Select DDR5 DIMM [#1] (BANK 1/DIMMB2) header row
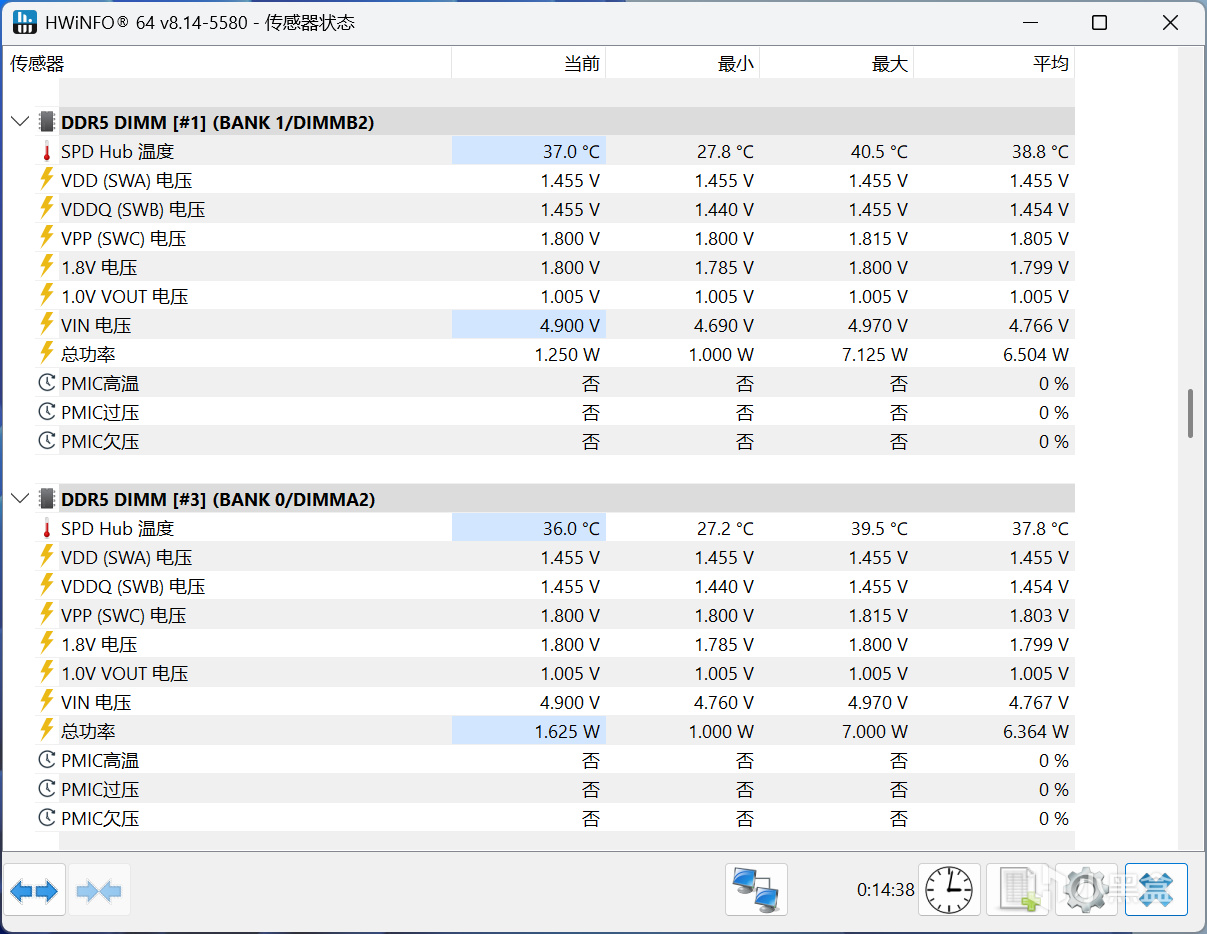This screenshot has height=934, width=1207. pos(567,122)
